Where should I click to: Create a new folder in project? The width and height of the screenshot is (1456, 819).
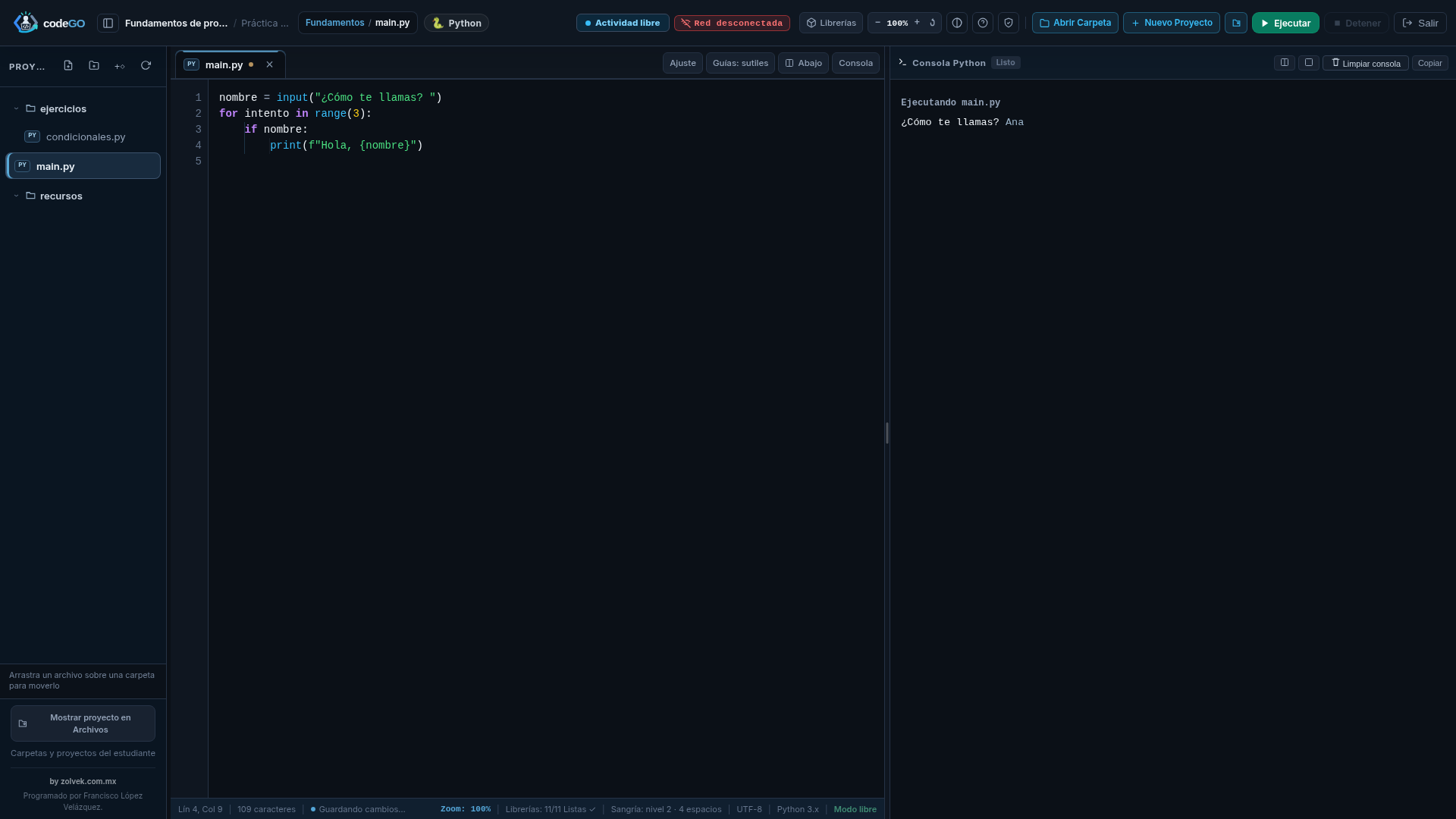[x=94, y=66]
